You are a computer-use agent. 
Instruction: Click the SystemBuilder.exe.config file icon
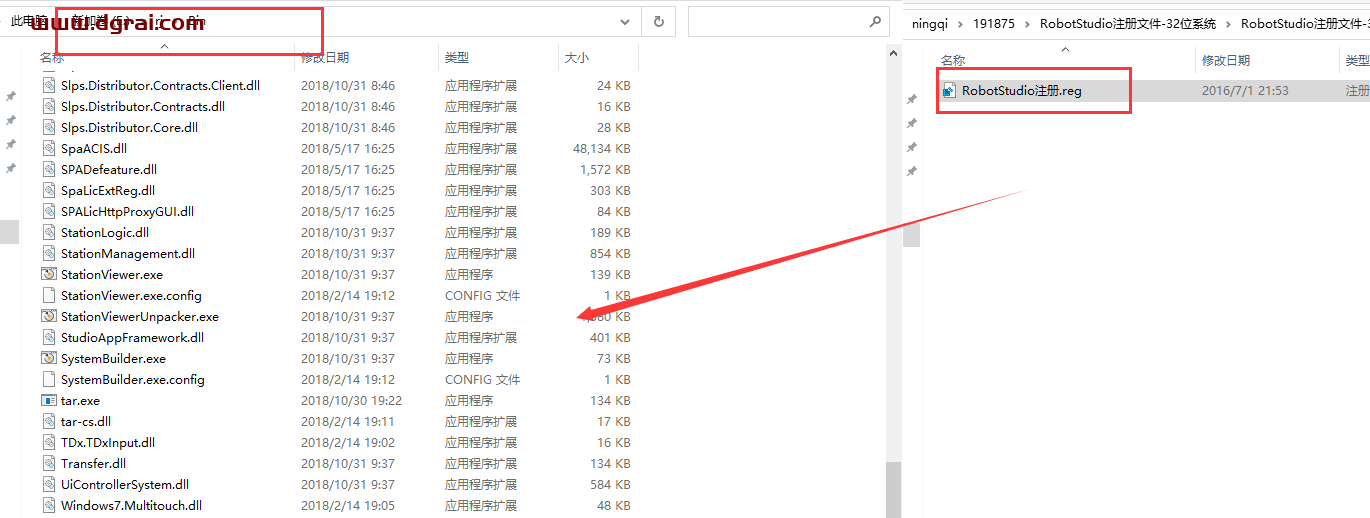[x=49, y=380]
